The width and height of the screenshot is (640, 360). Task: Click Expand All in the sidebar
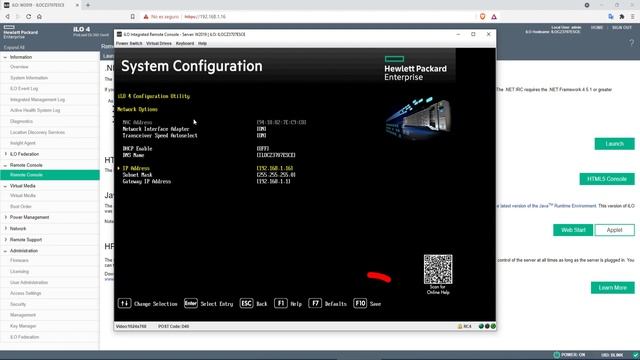click(14, 47)
